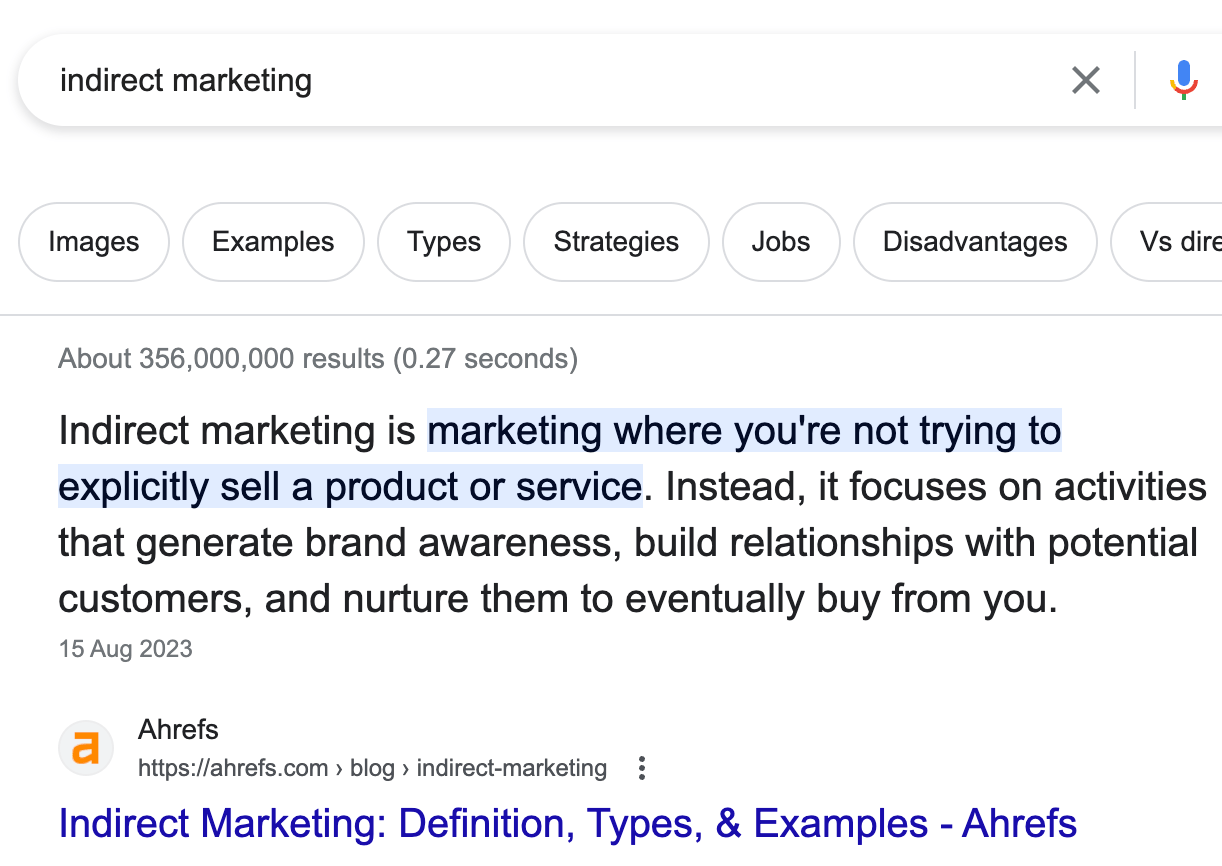Select the Examples search filter

[x=273, y=241]
